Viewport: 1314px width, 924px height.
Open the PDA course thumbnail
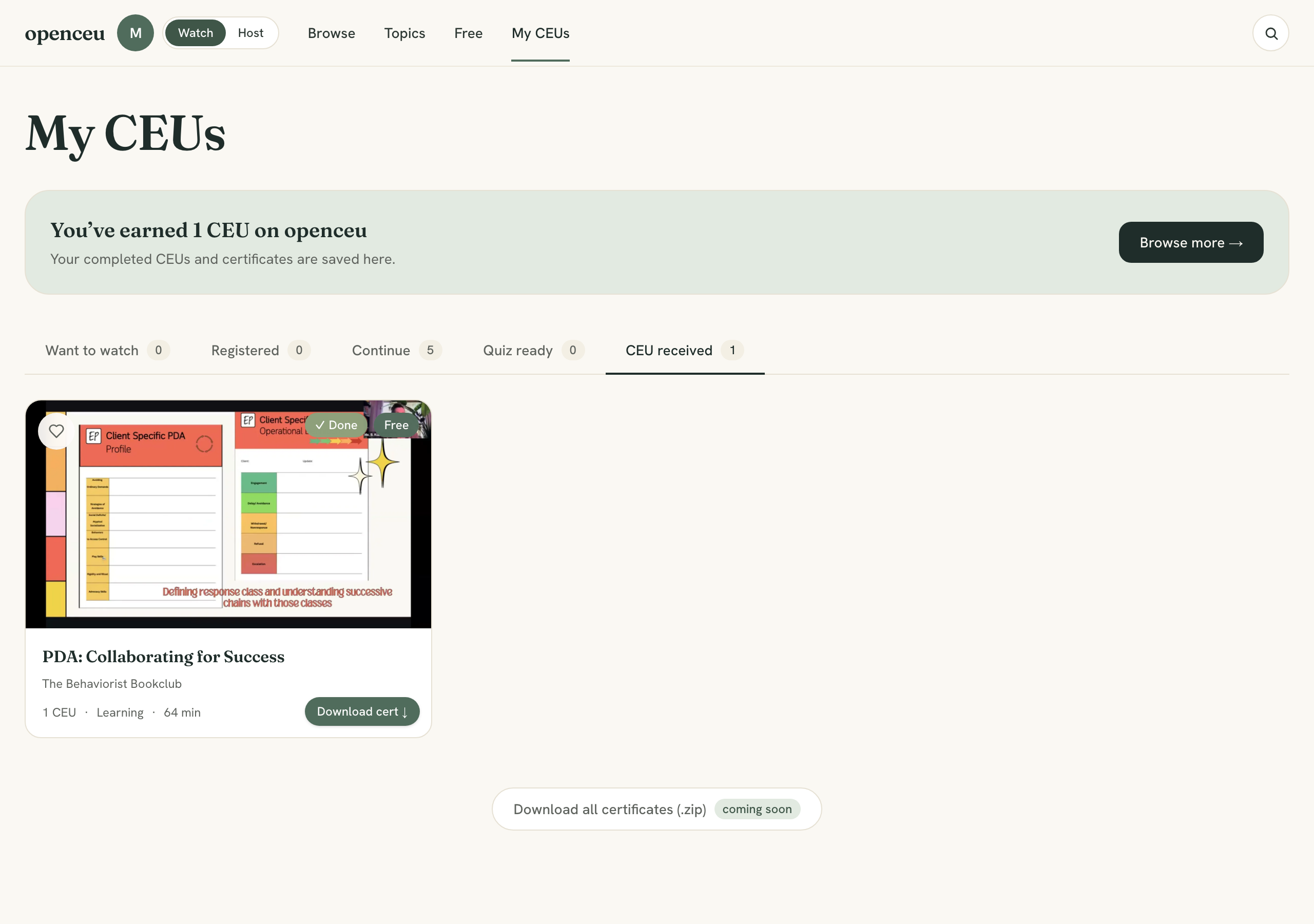pyautogui.click(x=228, y=514)
